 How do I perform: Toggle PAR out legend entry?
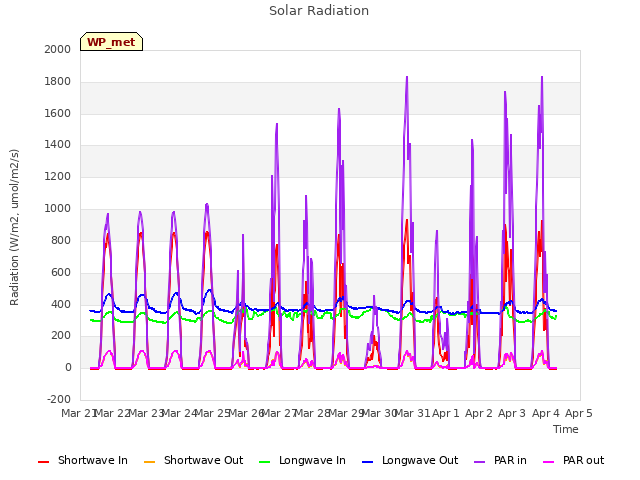pyautogui.click(x=573, y=460)
